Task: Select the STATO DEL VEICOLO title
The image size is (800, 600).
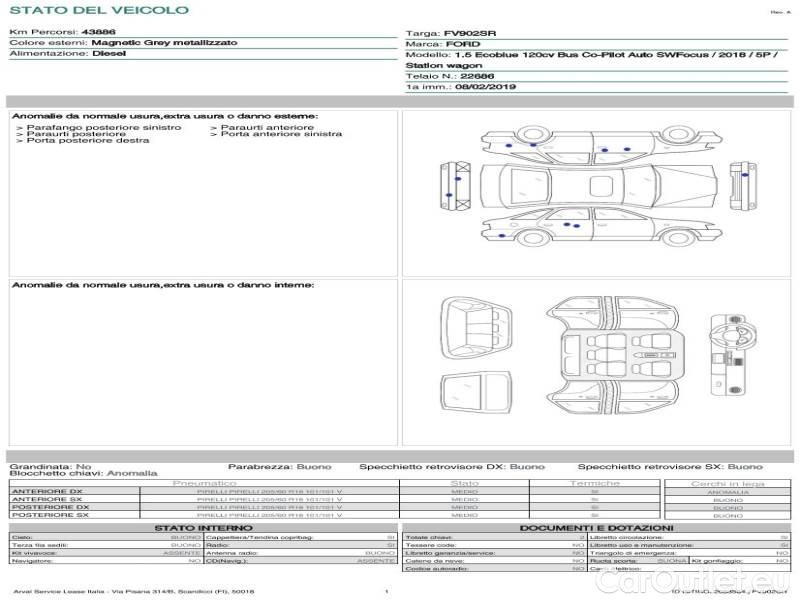Action: (98, 11)
